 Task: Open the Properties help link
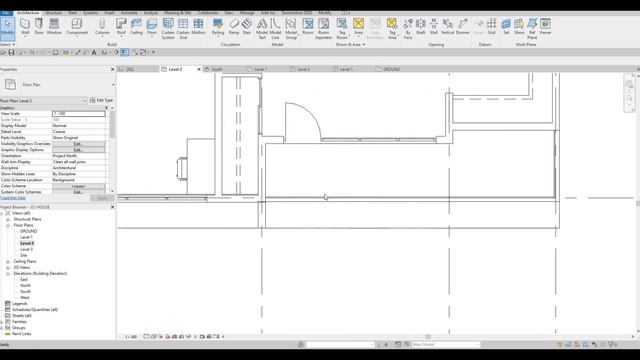pos(13,198)
